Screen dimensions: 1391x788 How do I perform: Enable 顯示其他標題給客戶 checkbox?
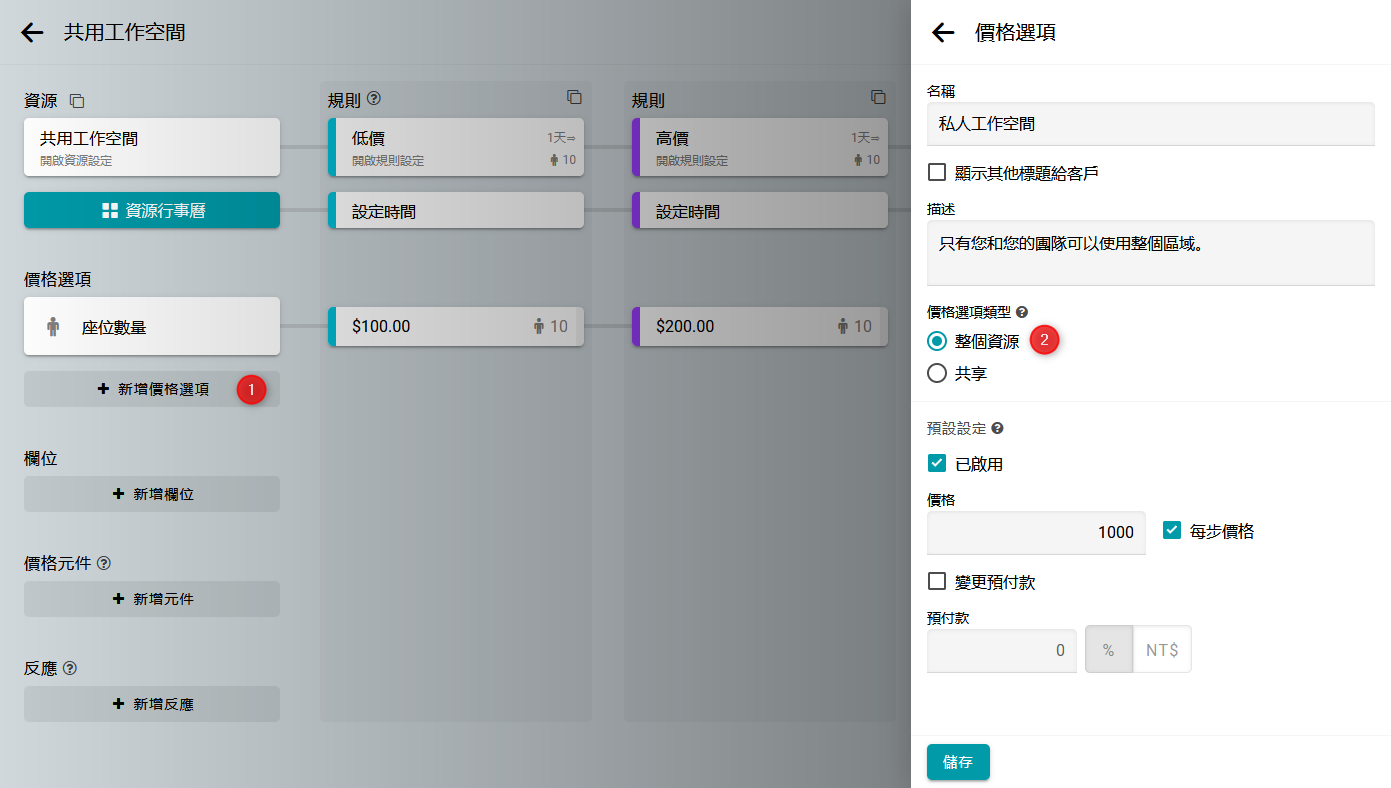pos(937,172)
